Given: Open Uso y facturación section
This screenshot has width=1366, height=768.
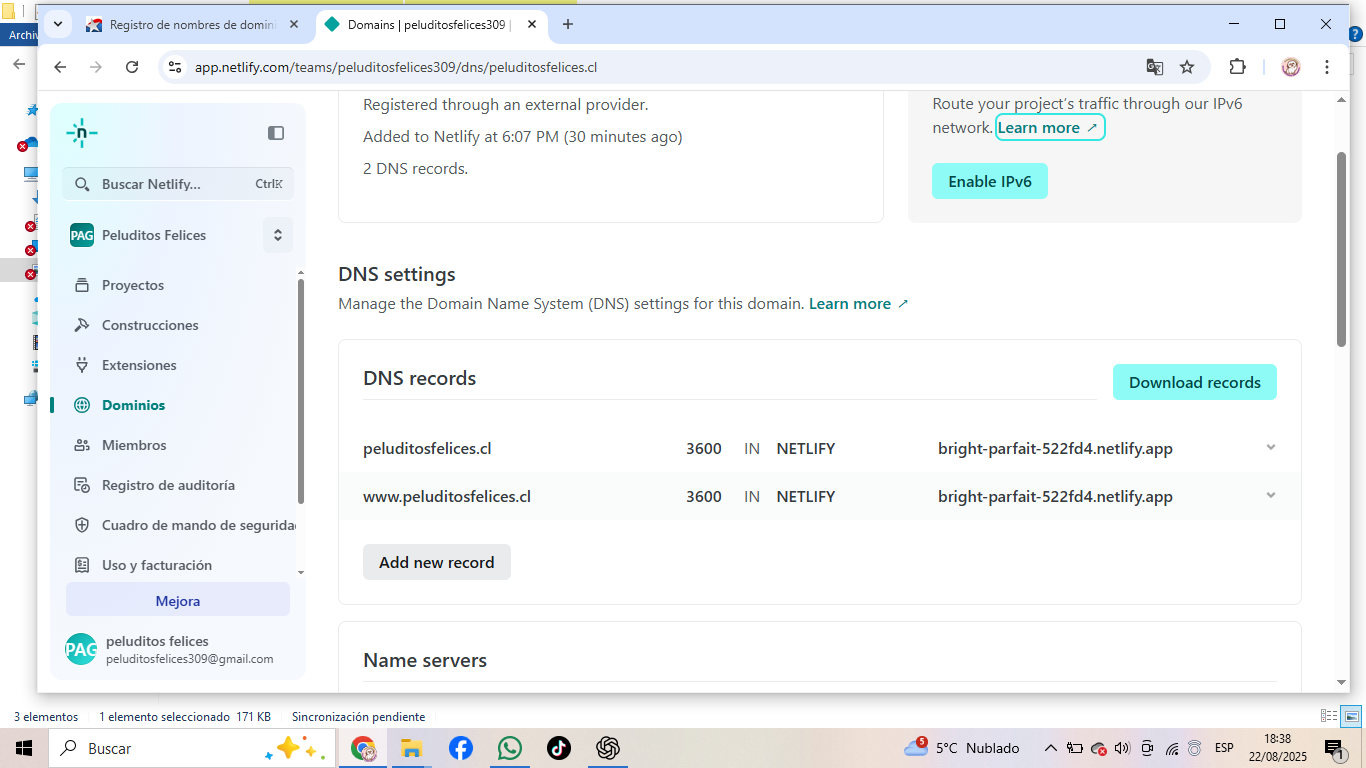Looking at the screenshot, I should pos(157,565).
